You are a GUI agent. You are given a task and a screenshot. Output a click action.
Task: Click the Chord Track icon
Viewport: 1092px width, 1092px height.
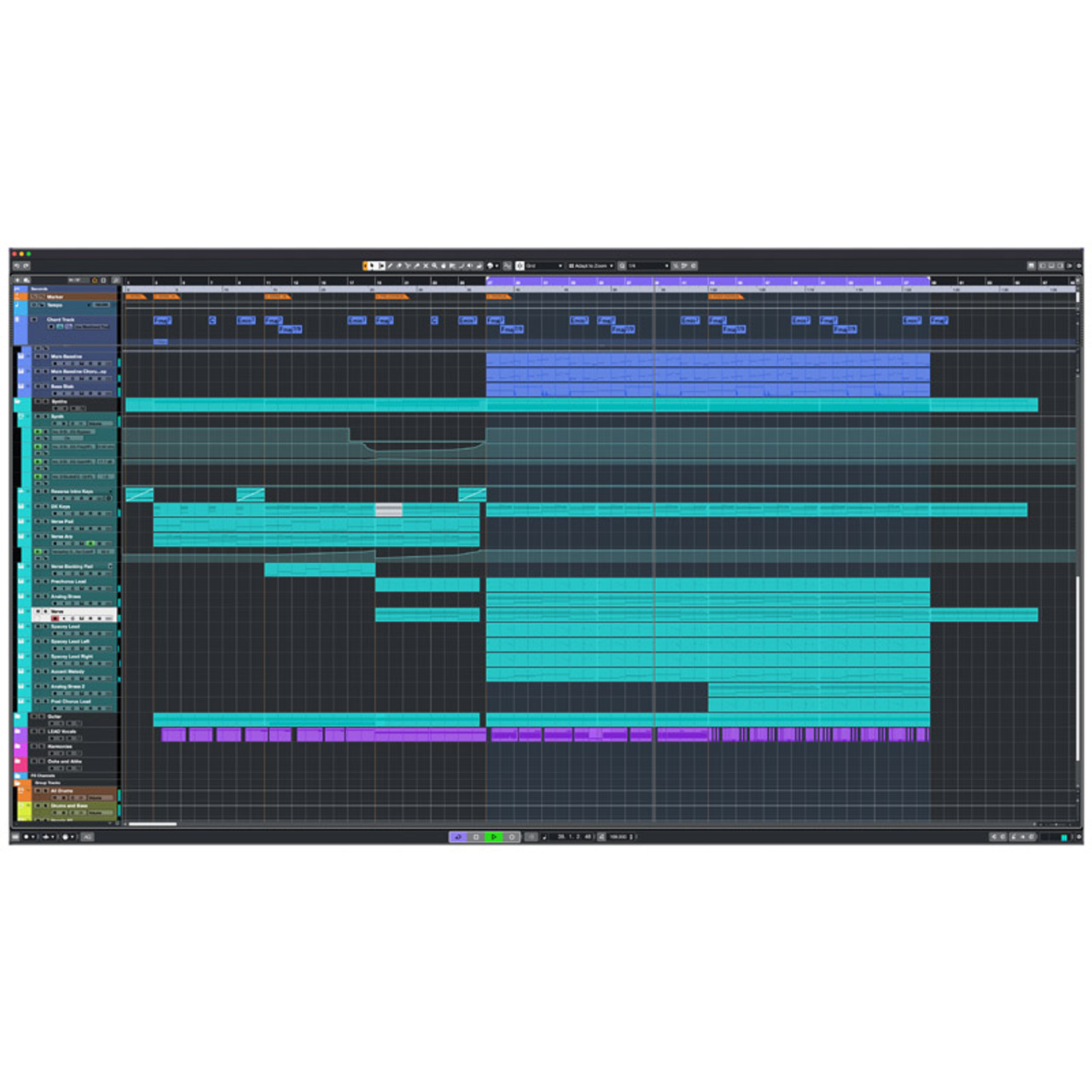17,319
